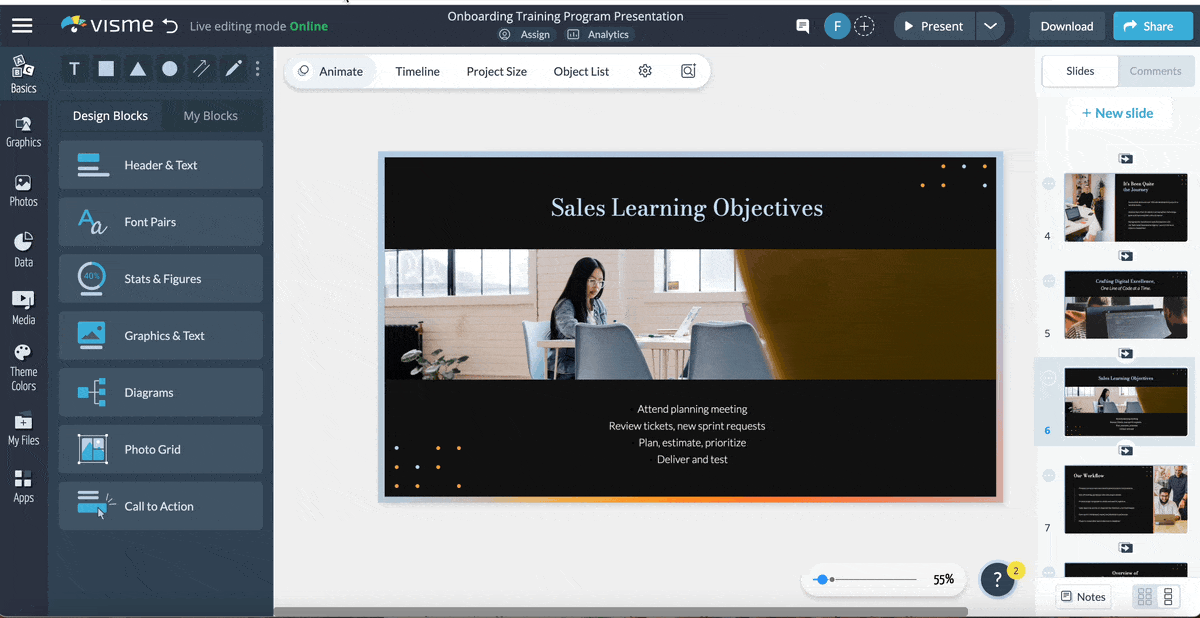Select the pen draw tool
Image resolution: width=1200 pixels, height=618 pixels.
pyautogui.click(x=233, y=69)
